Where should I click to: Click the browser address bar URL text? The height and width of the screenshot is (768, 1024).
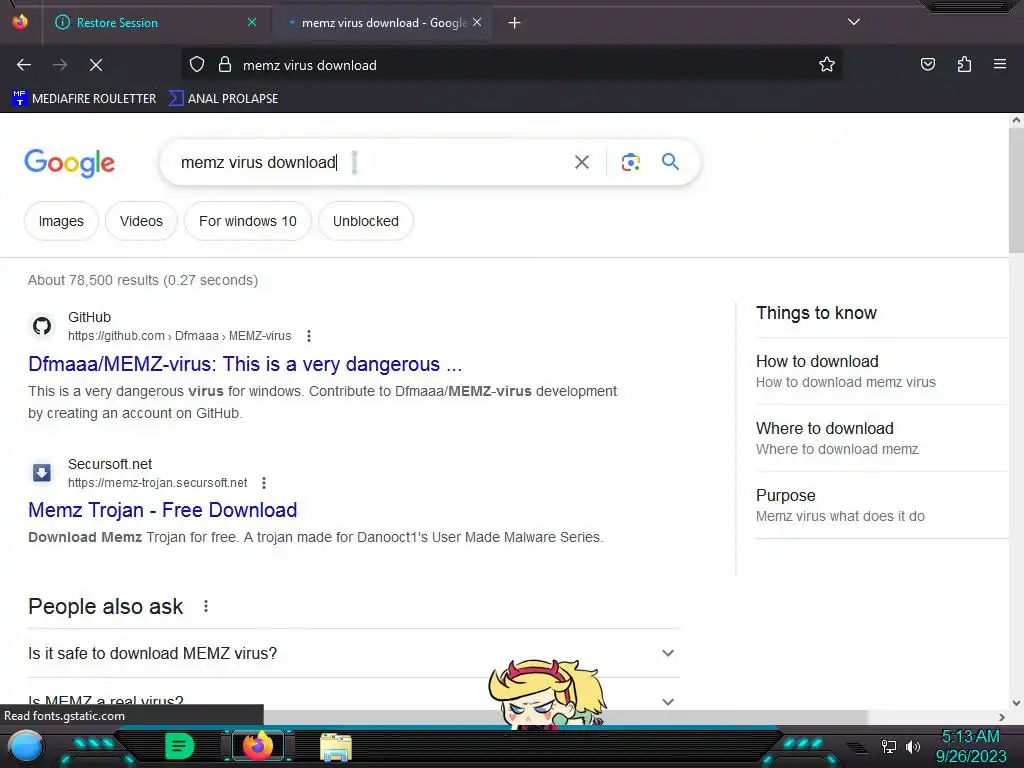(310, 65)
